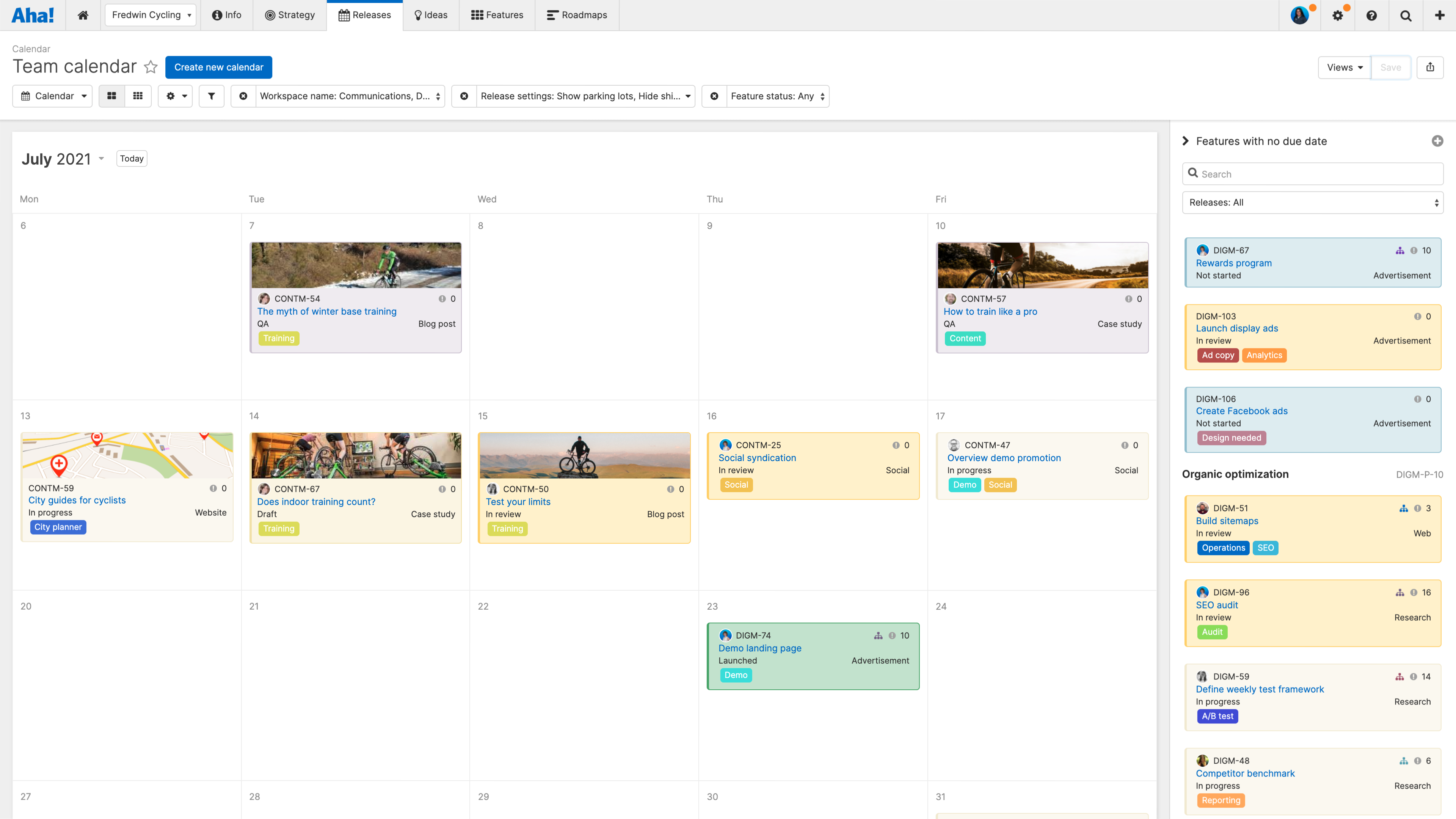This screenshot has height=819, width=1456.
Task: Click the Create new calendar button
Action: click(219, 67)
